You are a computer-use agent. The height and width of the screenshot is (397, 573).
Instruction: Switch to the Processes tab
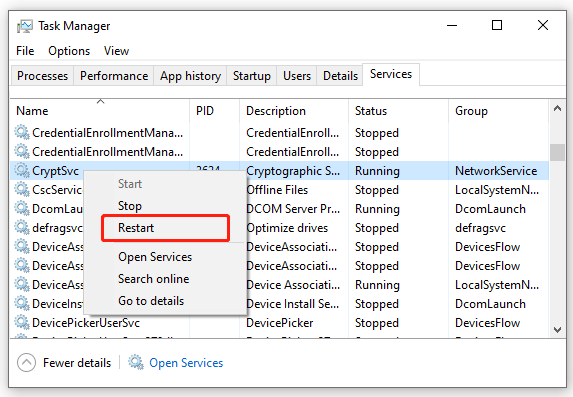coord(42,76)
